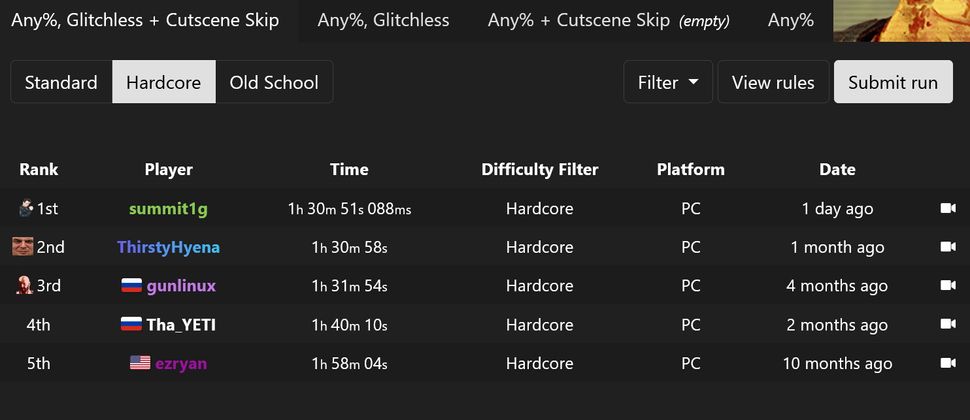970x420 pixels.
Task: Switch to Old School difficulty
Action: [x=274, y=82]
